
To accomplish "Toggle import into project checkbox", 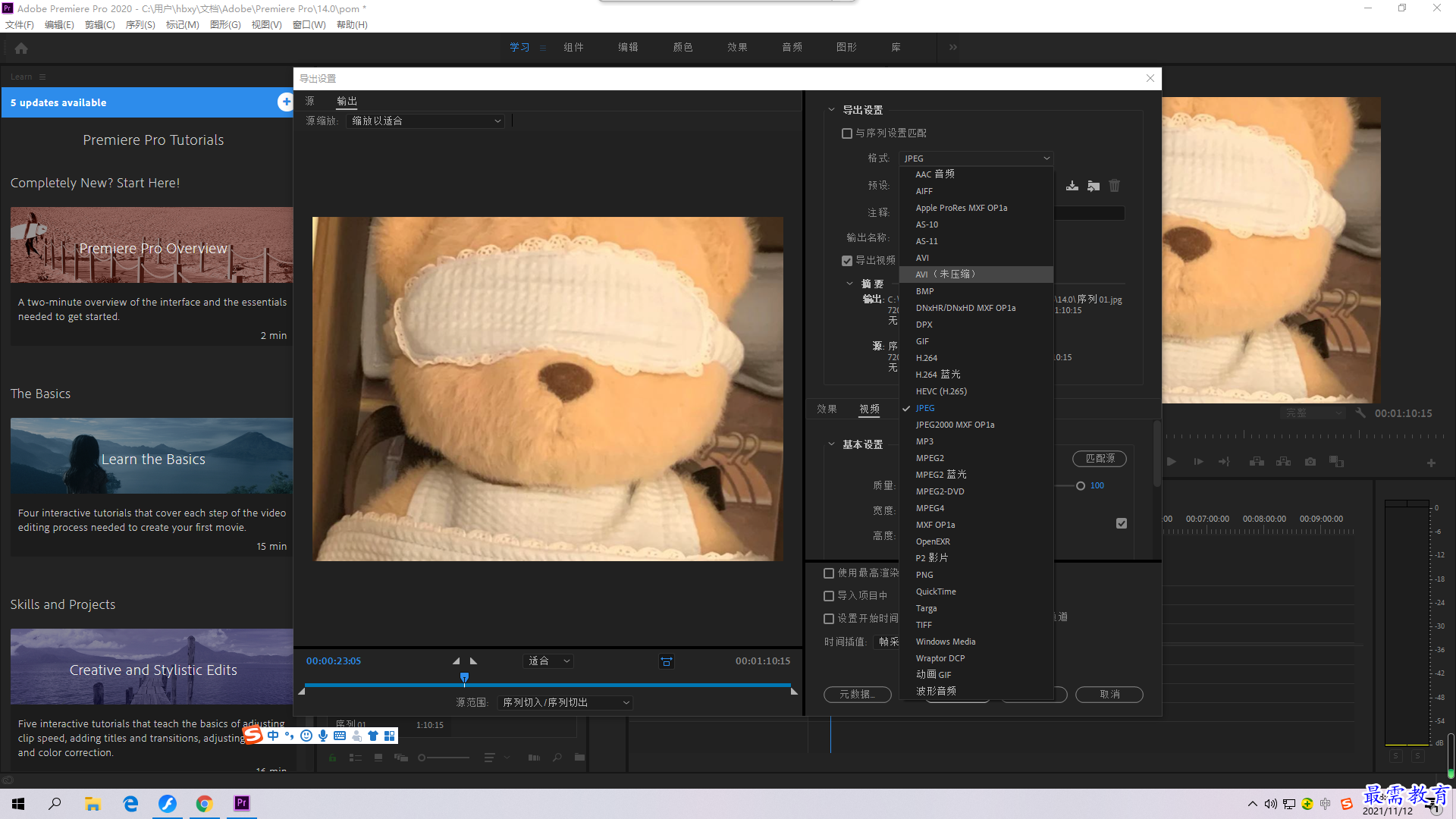I will [829, 596].
